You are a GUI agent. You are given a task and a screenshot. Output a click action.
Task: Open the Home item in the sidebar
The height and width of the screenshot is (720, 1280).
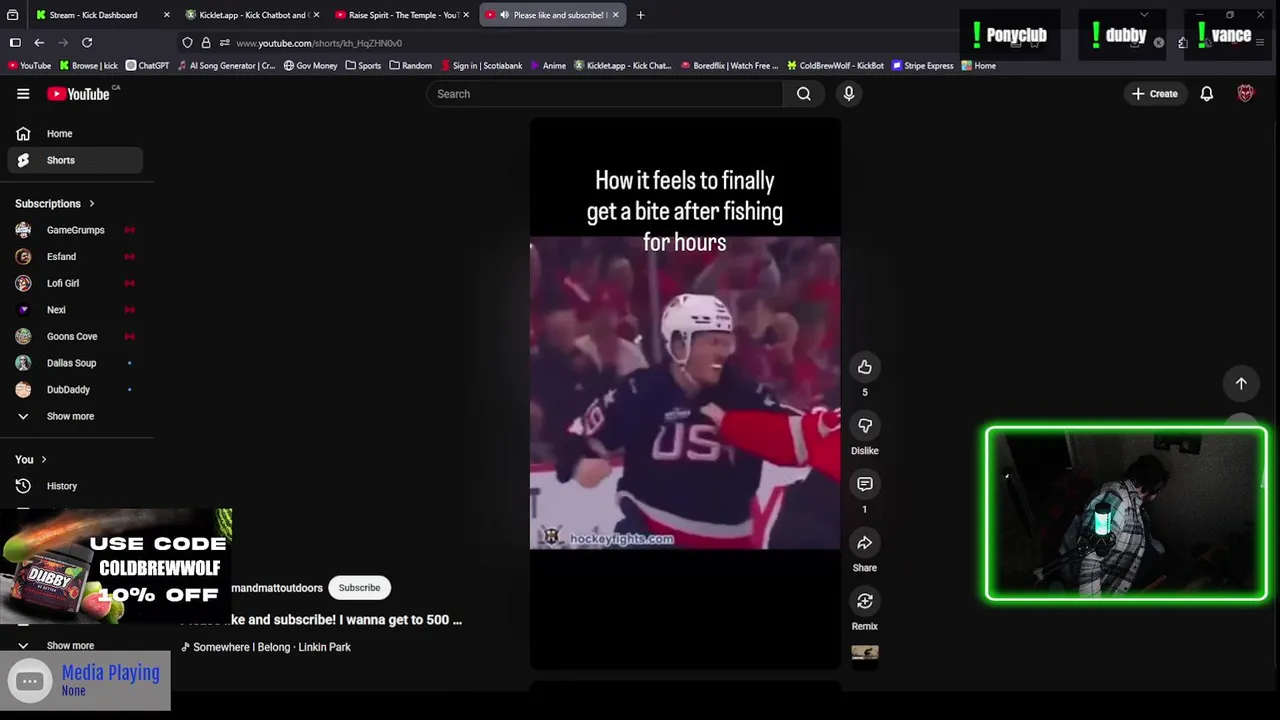click(x=75, y=134)
